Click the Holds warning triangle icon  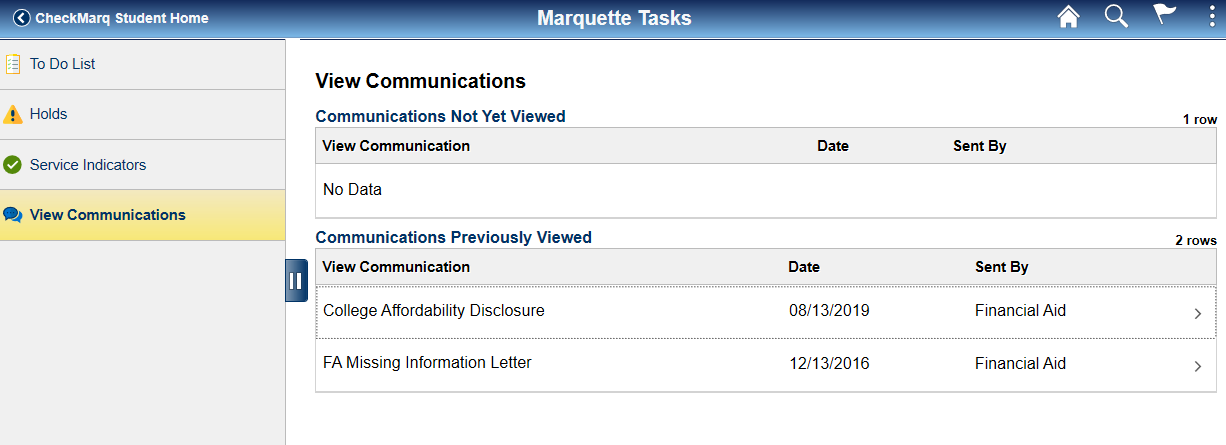click(x=13, y=115)
